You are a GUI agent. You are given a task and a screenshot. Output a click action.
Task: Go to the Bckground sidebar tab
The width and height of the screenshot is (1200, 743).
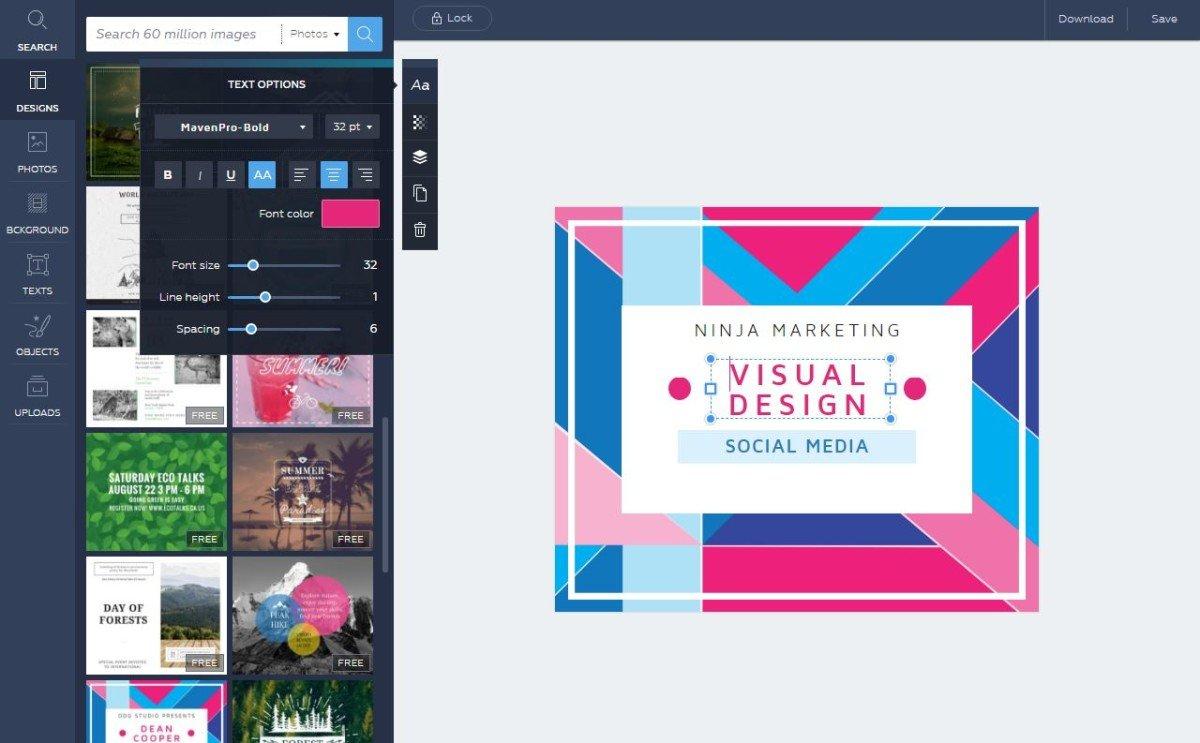click(37, 213)
